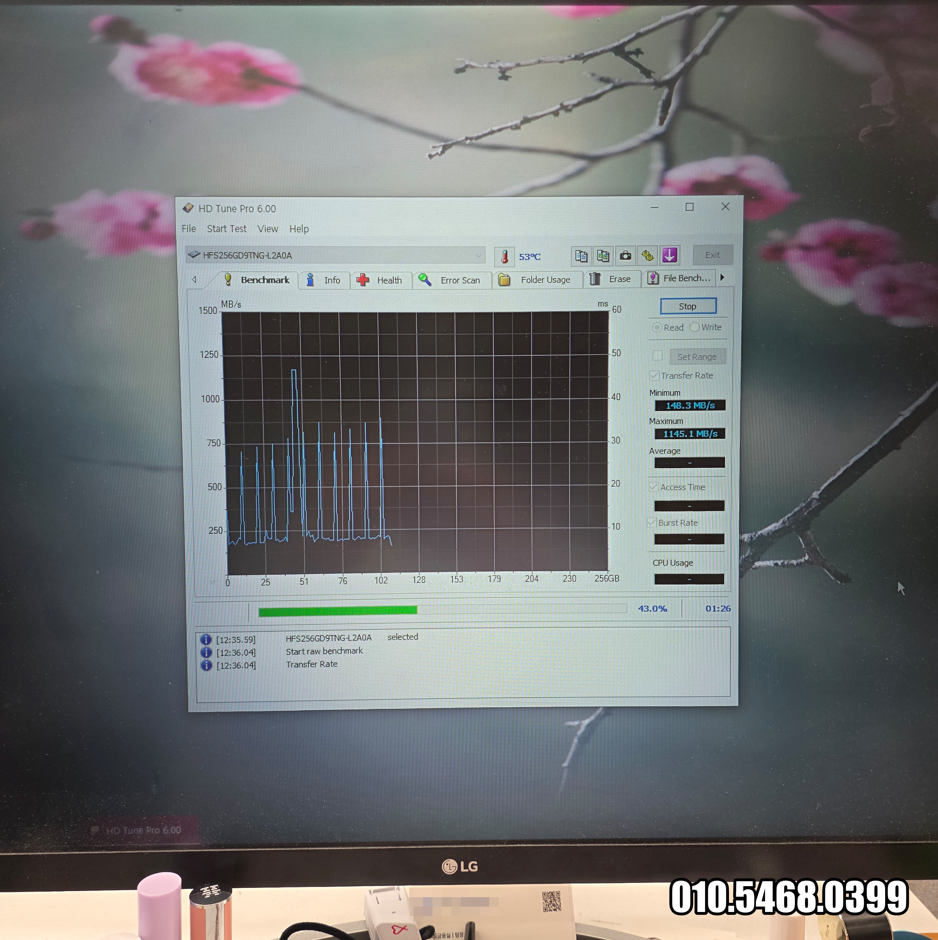Click the purple download arrow icon
This screenshot has width=938, height=940.
click(669, 255)
